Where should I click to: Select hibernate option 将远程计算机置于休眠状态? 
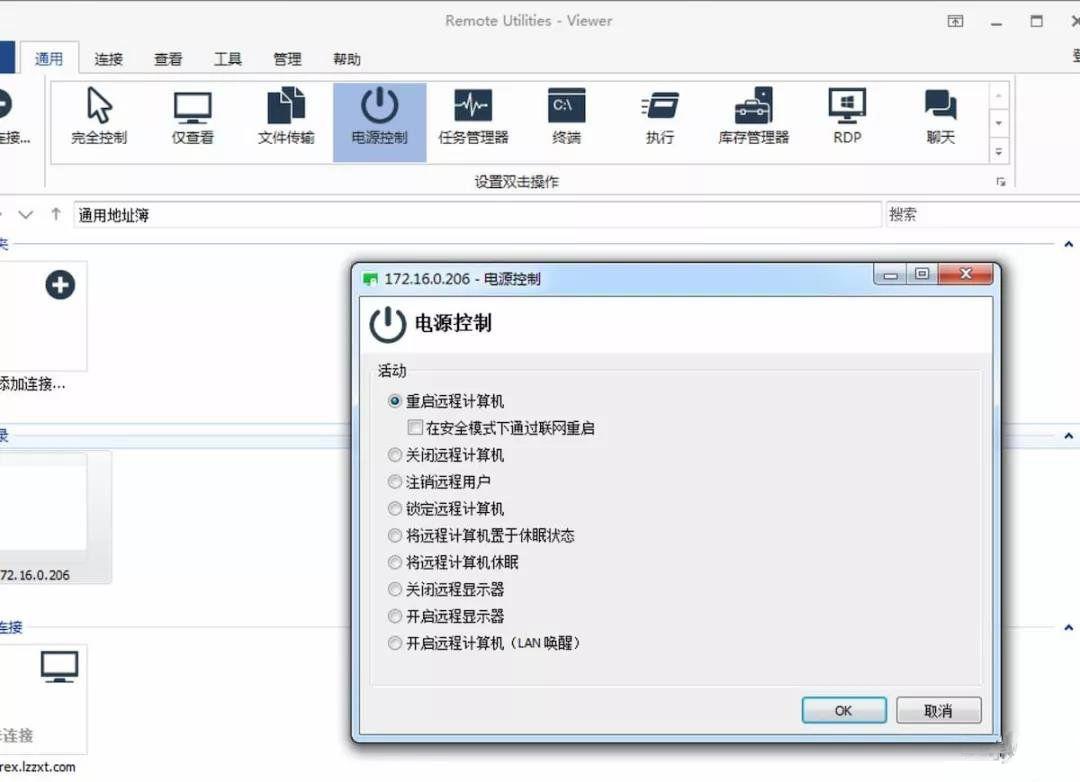(x=395, y=535)
